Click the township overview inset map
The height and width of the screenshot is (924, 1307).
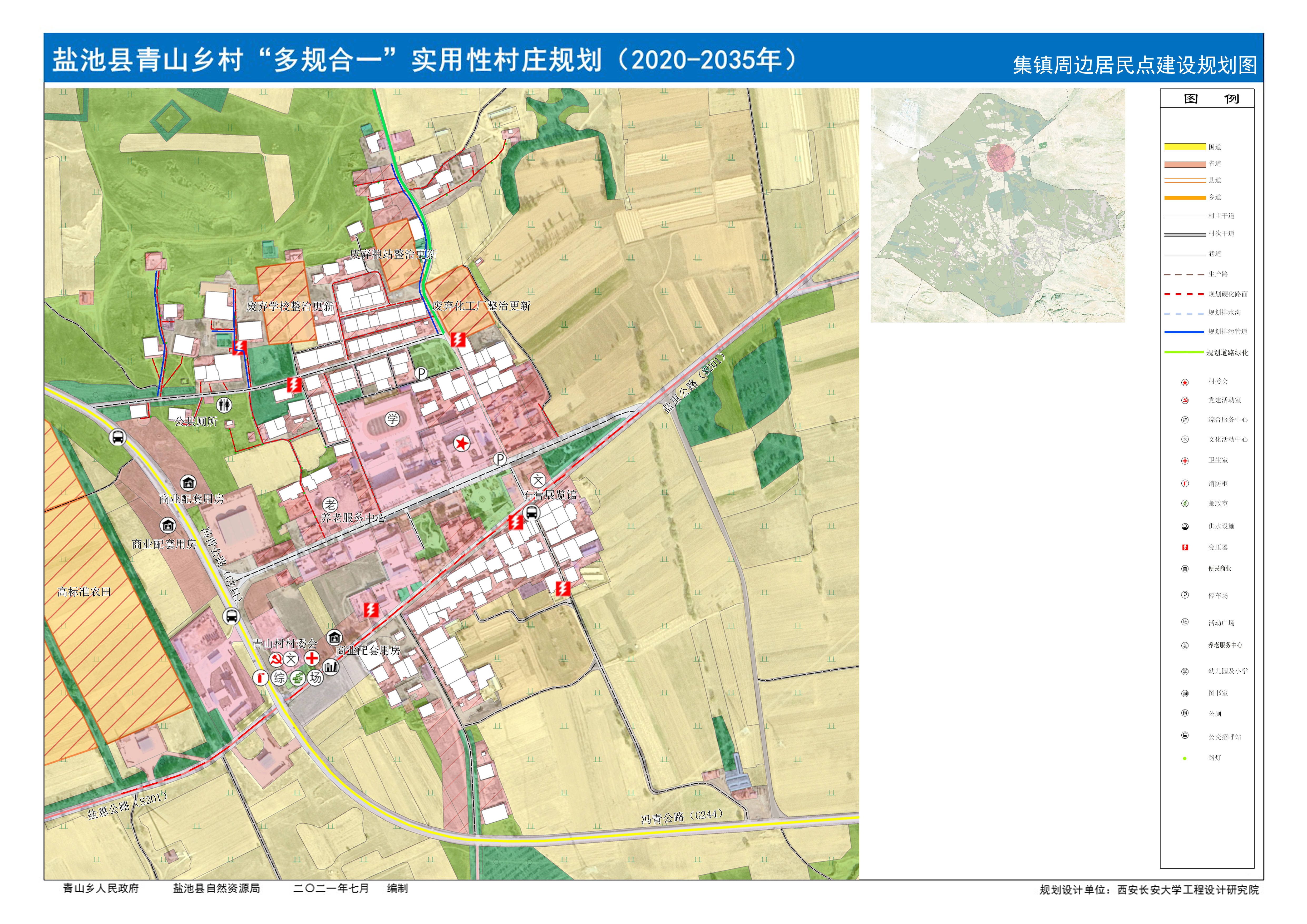pos(997,205)
